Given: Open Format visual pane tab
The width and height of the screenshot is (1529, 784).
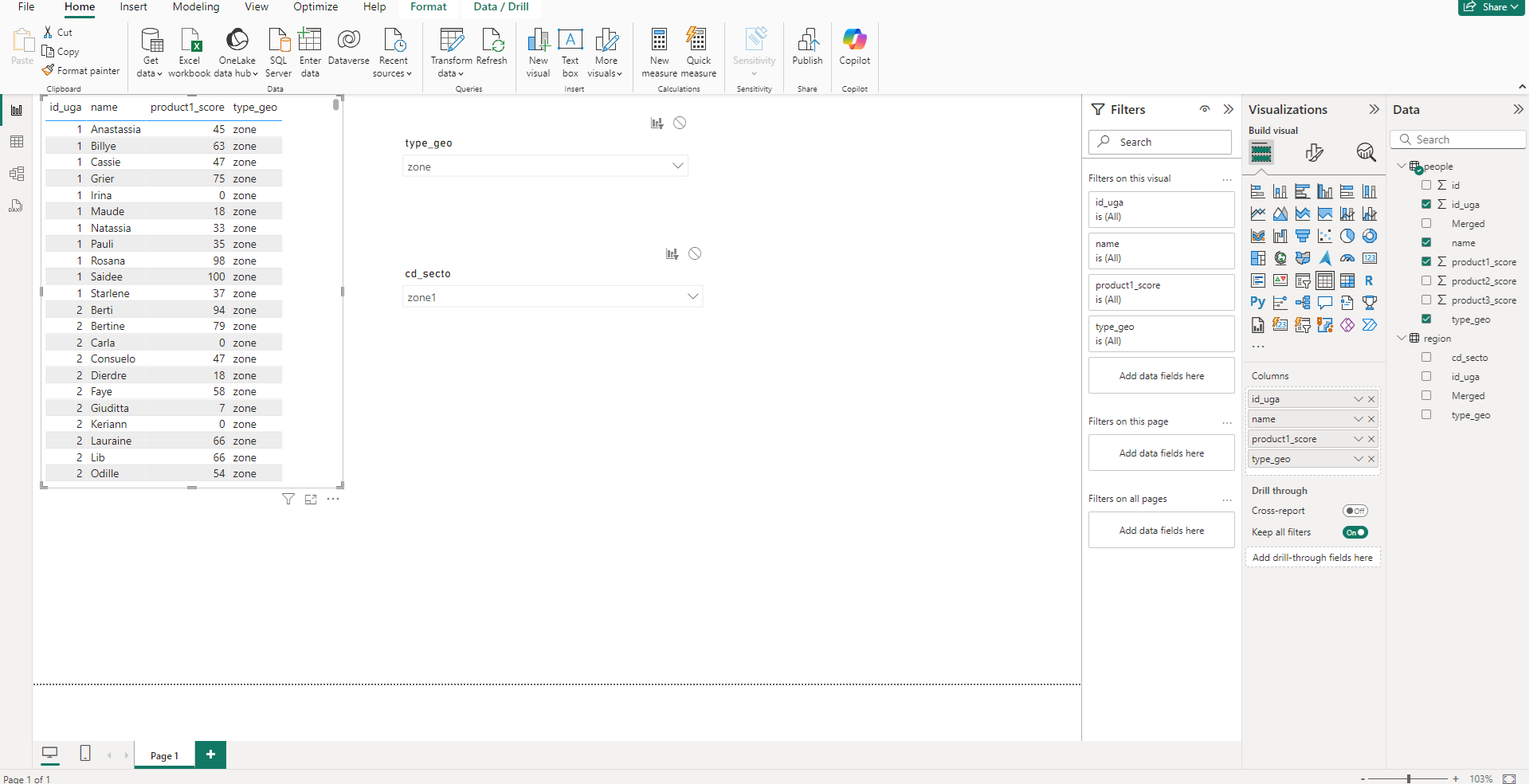Looking at the screenshot, I should pyautogui.click(x=1314, y=152).
